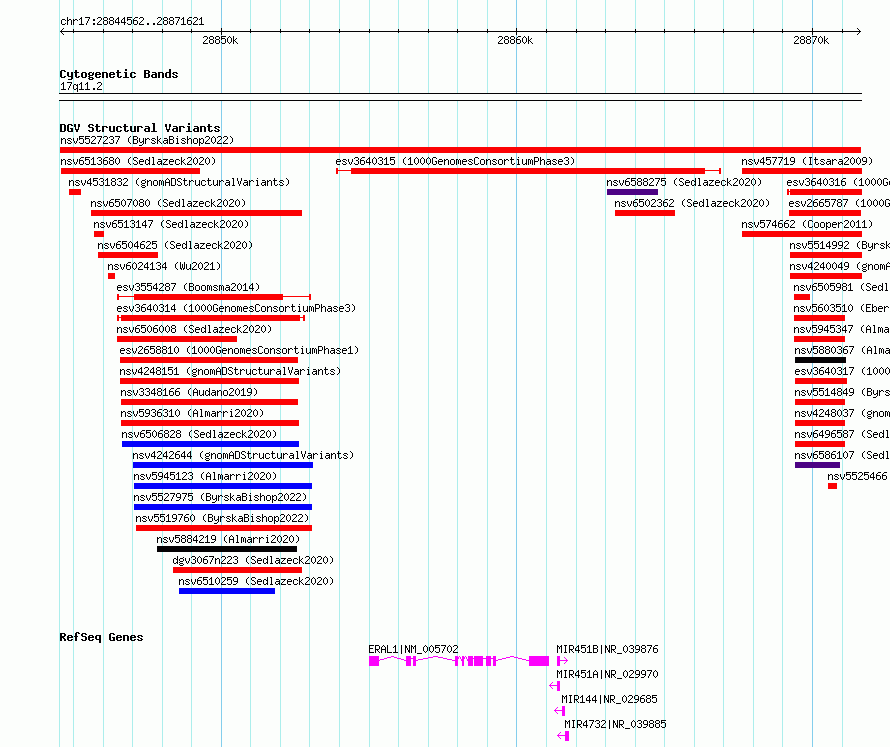Select the nsv574662 (Cooper2011) label
Image resolution: width=890 pixels, height=747 pixels.
(807, 224)
